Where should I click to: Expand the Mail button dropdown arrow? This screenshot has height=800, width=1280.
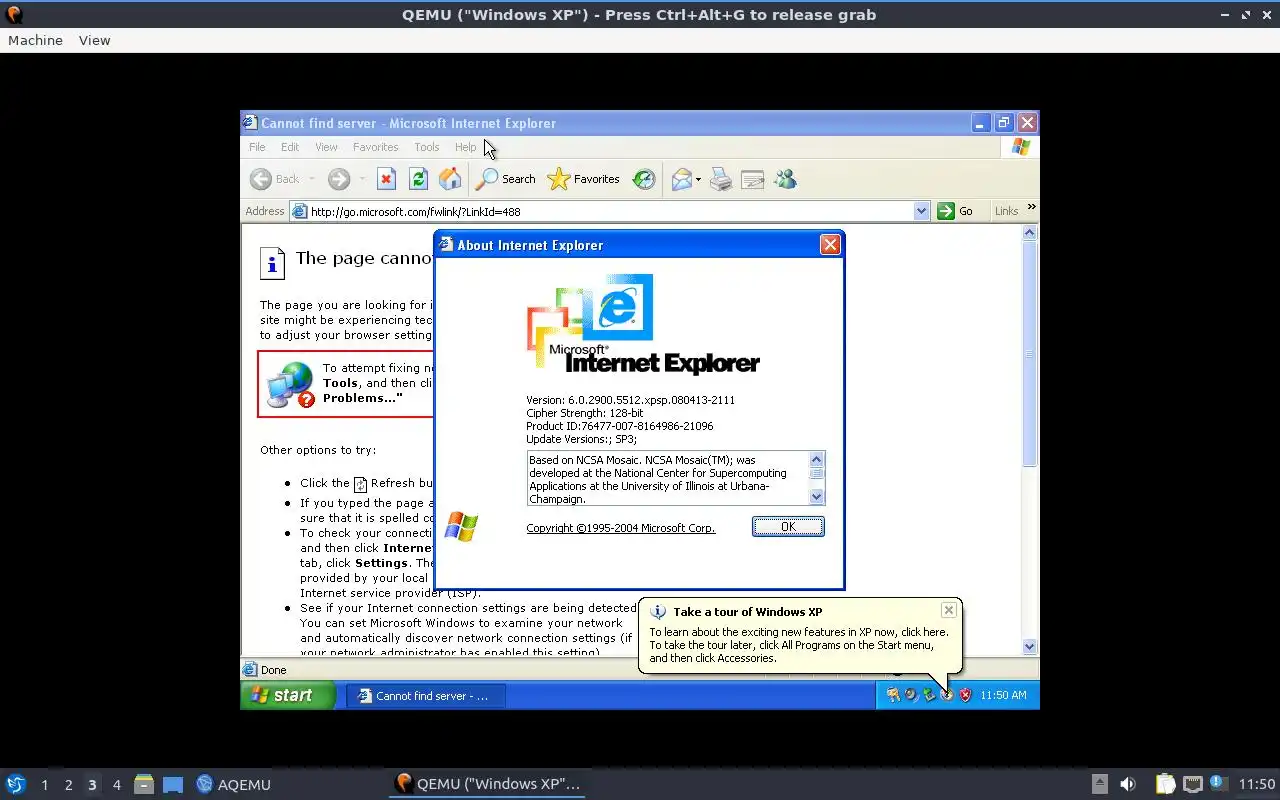point(699,179)
